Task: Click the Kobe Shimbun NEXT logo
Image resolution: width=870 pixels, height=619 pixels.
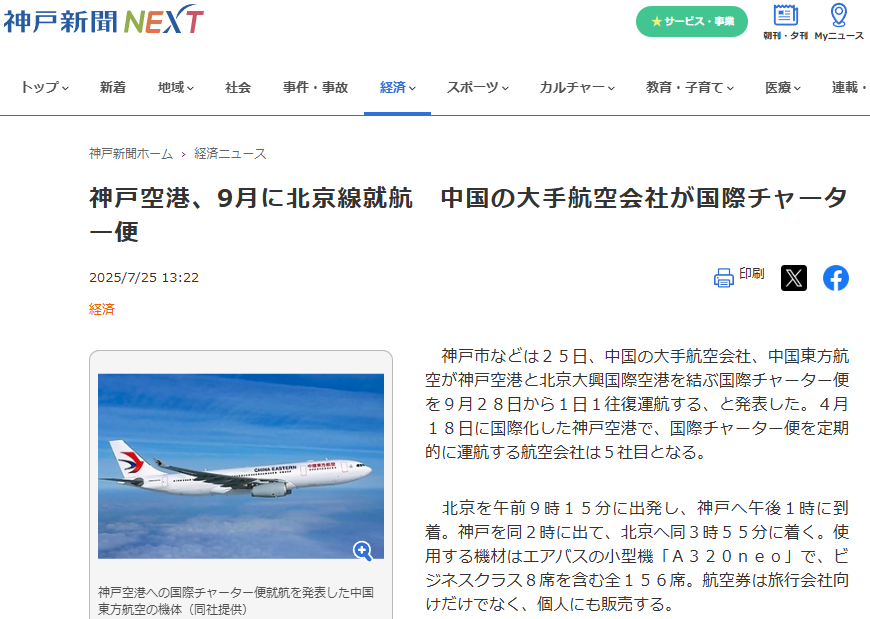Action: tap(104, 21)
